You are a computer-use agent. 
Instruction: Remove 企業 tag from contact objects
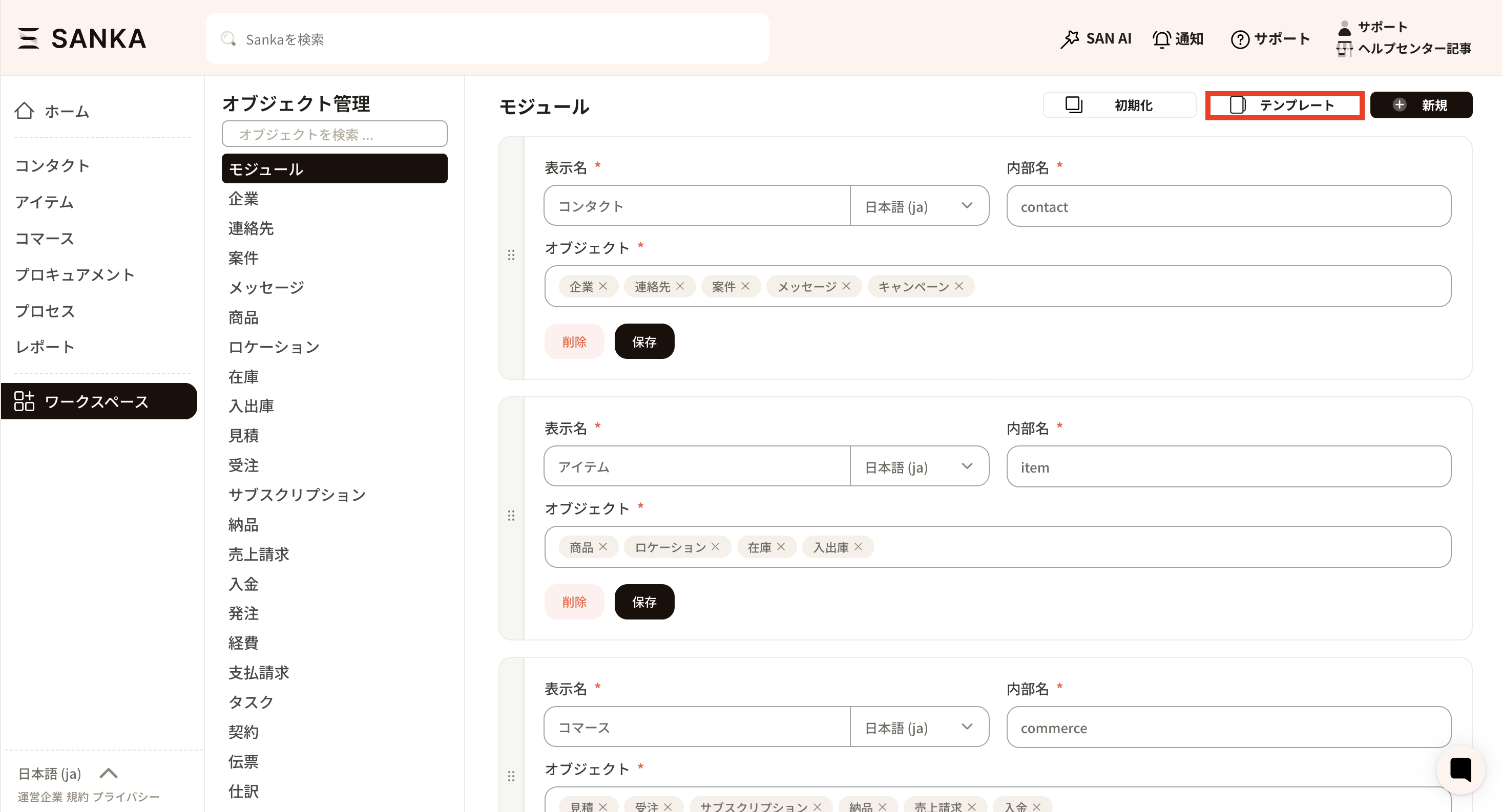[x=603, y=286]
